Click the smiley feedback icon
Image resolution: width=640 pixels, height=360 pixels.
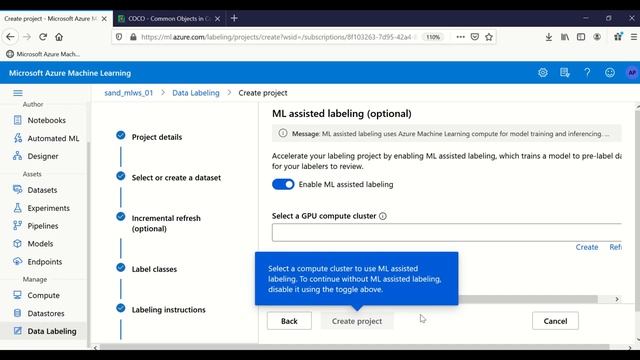click(610, 73)
